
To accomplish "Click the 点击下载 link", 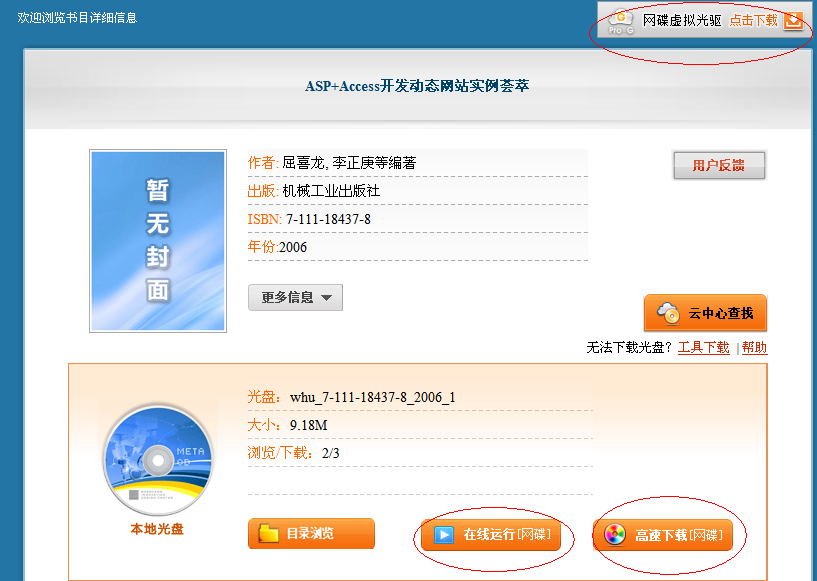I will (753, 20).
